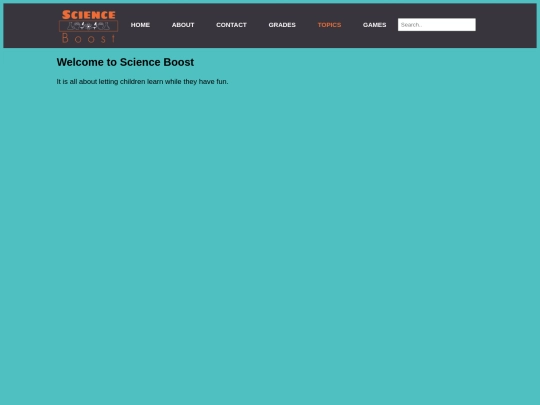Click the 'Welcome to Science Boost' heading
The width and height of the screenshot is (540, 405).
pos(125,62)
